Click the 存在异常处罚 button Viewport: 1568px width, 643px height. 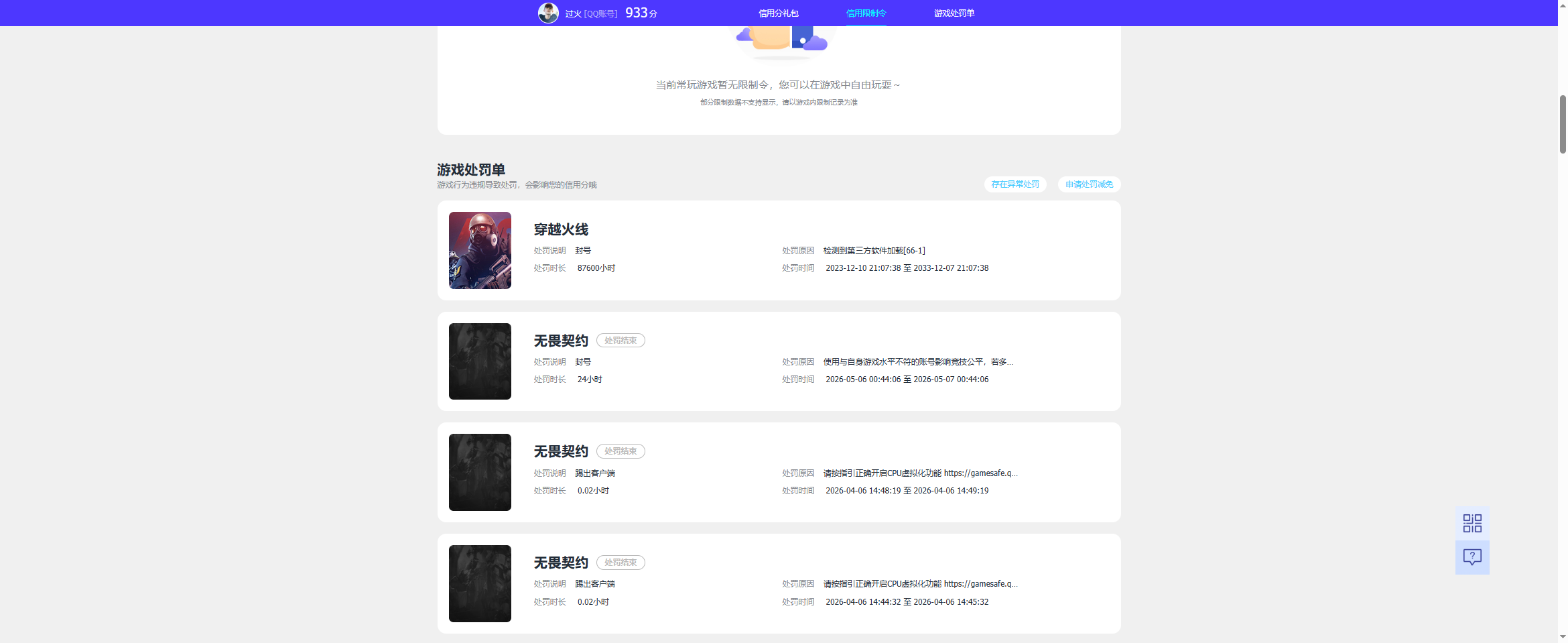(x=1015, y=184)
